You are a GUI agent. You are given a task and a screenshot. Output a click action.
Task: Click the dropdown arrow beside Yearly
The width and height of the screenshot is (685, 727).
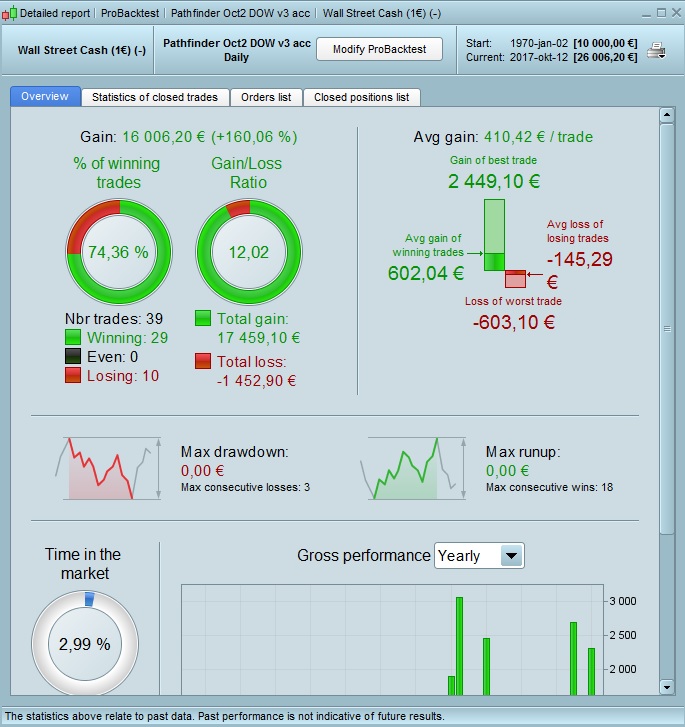click(512, 555)
